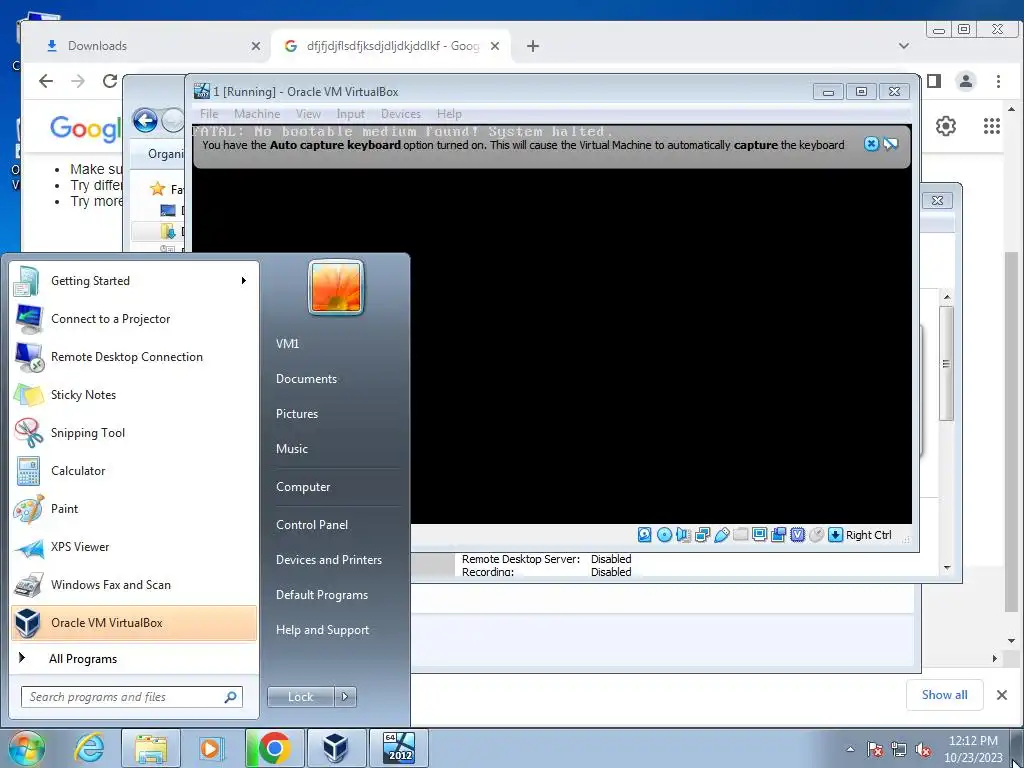Click the blue arrow host key capture icon
The width and height of the screenshot is (1024, 768).
[x=835, y=535]
